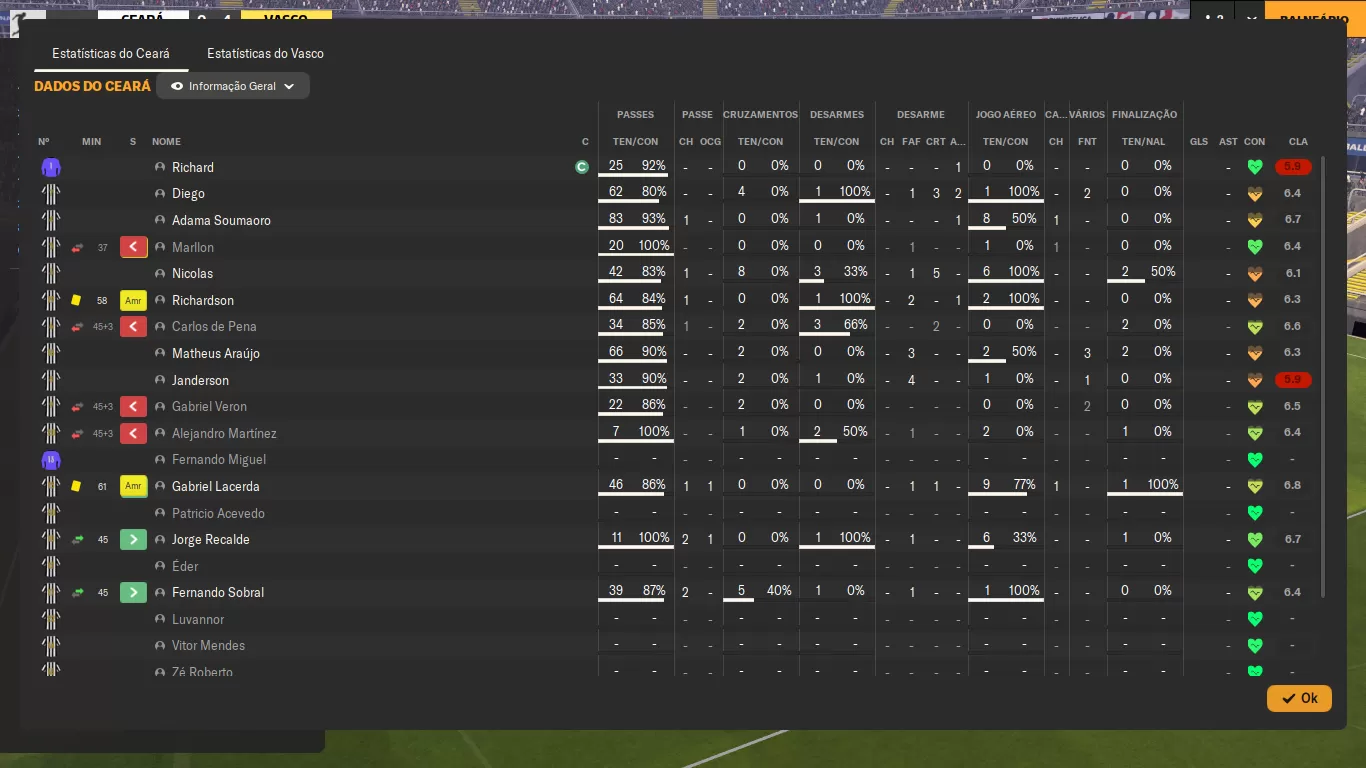Confirm with the Ok button
1366x768 pixels.
(1299, 698)
